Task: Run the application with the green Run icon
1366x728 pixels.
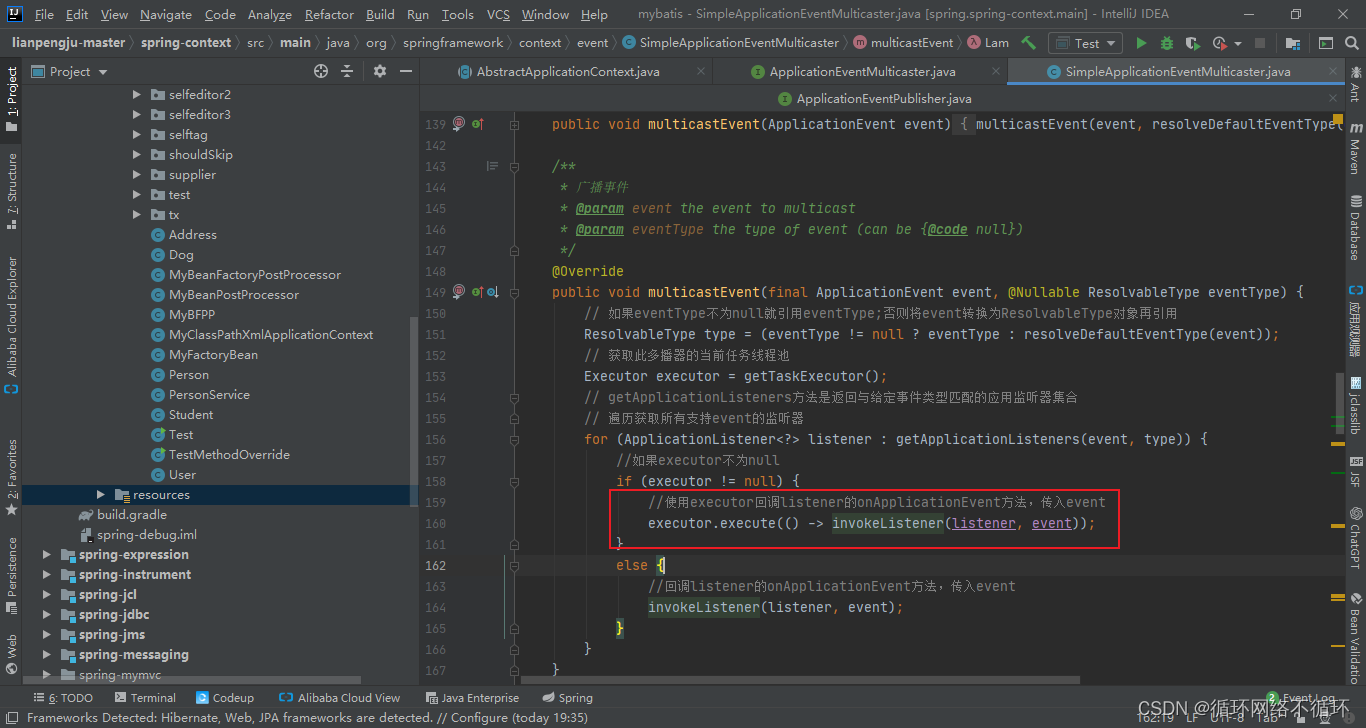Action: point(1142,42)
